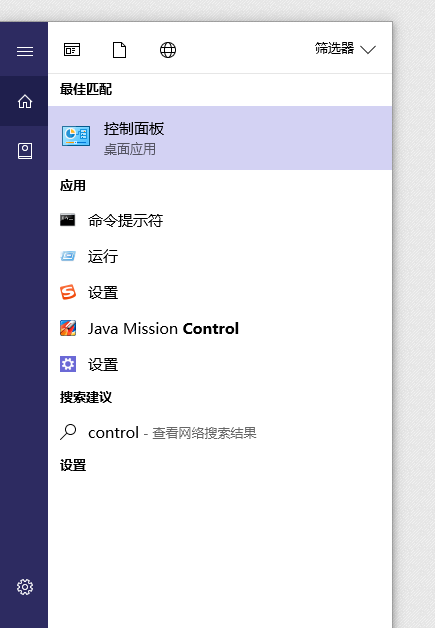
Task: Expand the 筛选器 filter dropdown
Action: [x=345, y=49]
